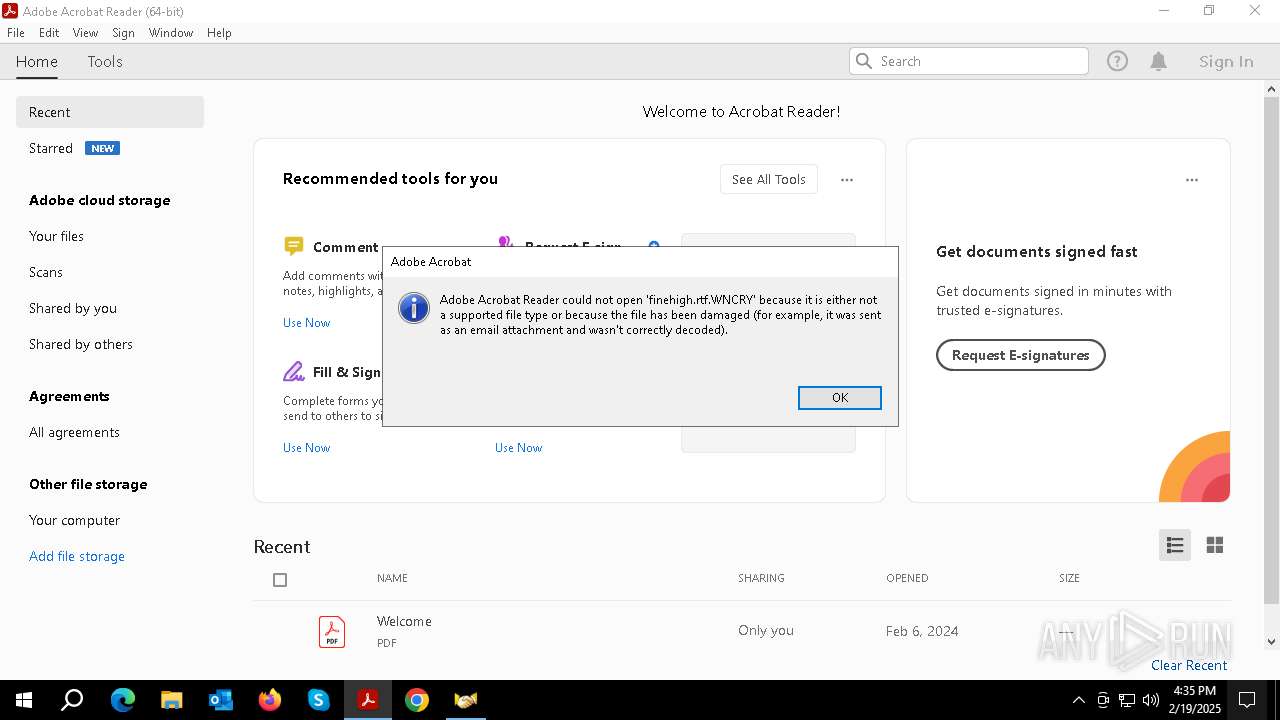The height and width of the screenshot is (720, 1280).
Task: Click the vertical scrollbar down arrow
Action: click(x=1271, y=642)
